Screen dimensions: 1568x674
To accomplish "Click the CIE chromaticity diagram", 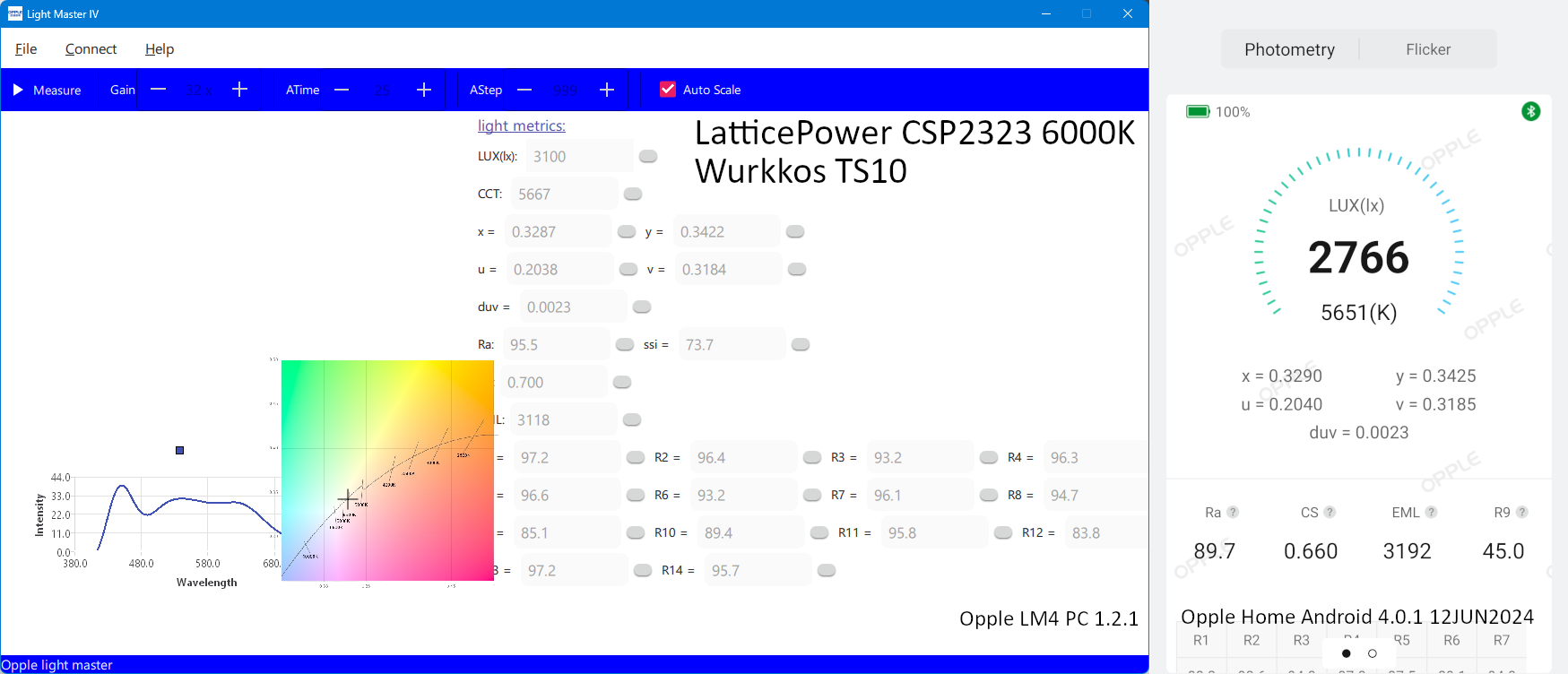I will point(387,471).
